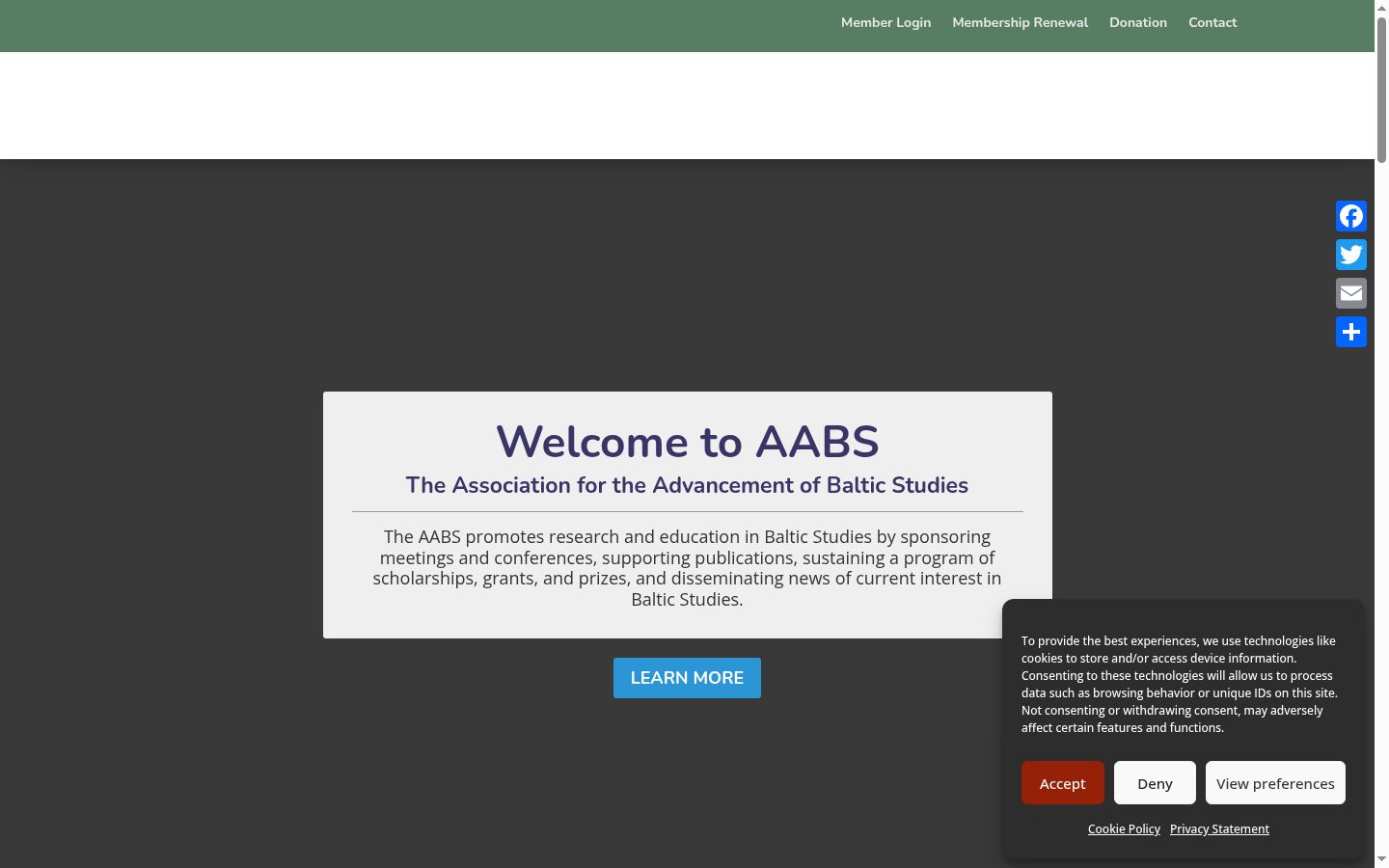Screen dimensions: 1389x868
Task: Click the LEARN MORE button
Action: point(687,678)
